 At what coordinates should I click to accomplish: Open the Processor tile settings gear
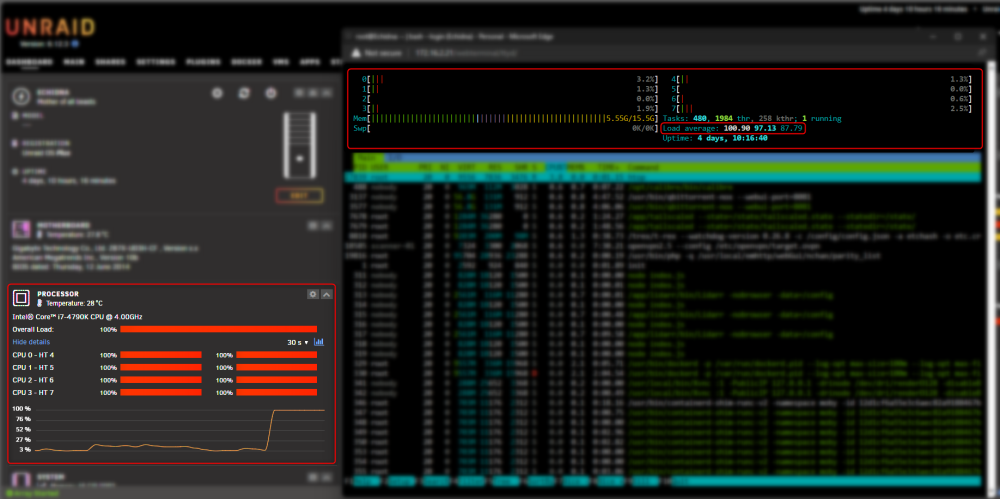click(x=312, y=294)
